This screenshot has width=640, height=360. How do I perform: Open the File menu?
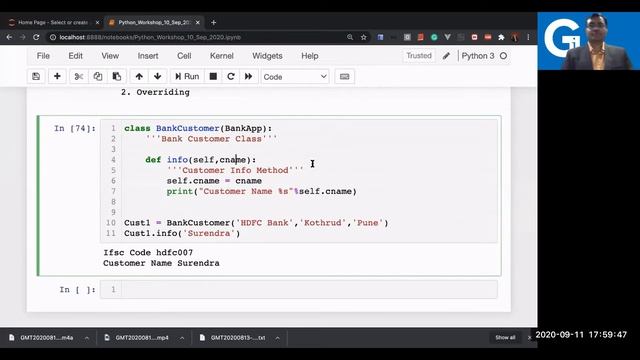tap(43, 56)
